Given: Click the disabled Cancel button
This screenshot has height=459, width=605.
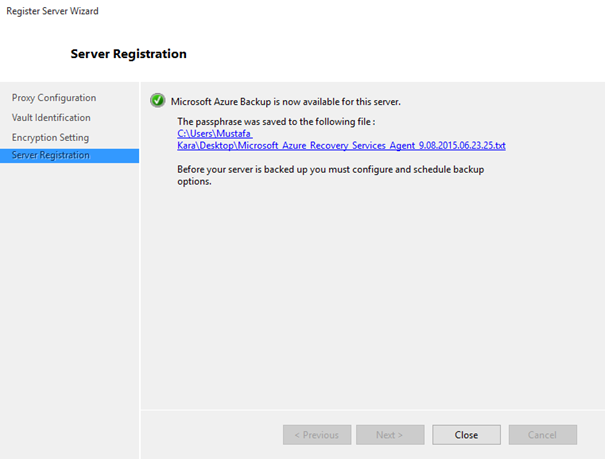Looking at the screenshot, I should [x=542, y=435].
